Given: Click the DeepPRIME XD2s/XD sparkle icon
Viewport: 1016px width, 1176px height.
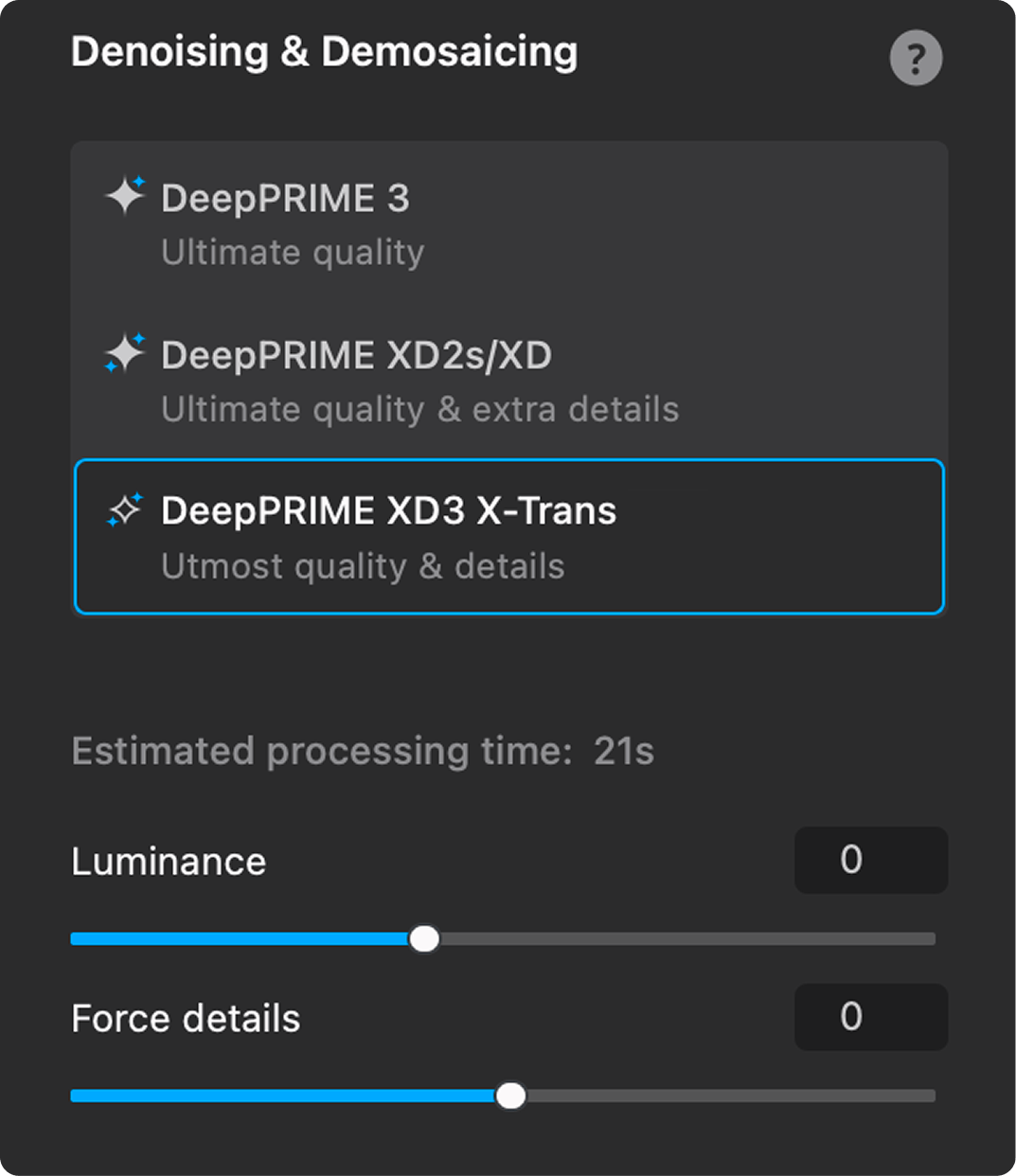Looking at the screenshot, I should point(125,353).
